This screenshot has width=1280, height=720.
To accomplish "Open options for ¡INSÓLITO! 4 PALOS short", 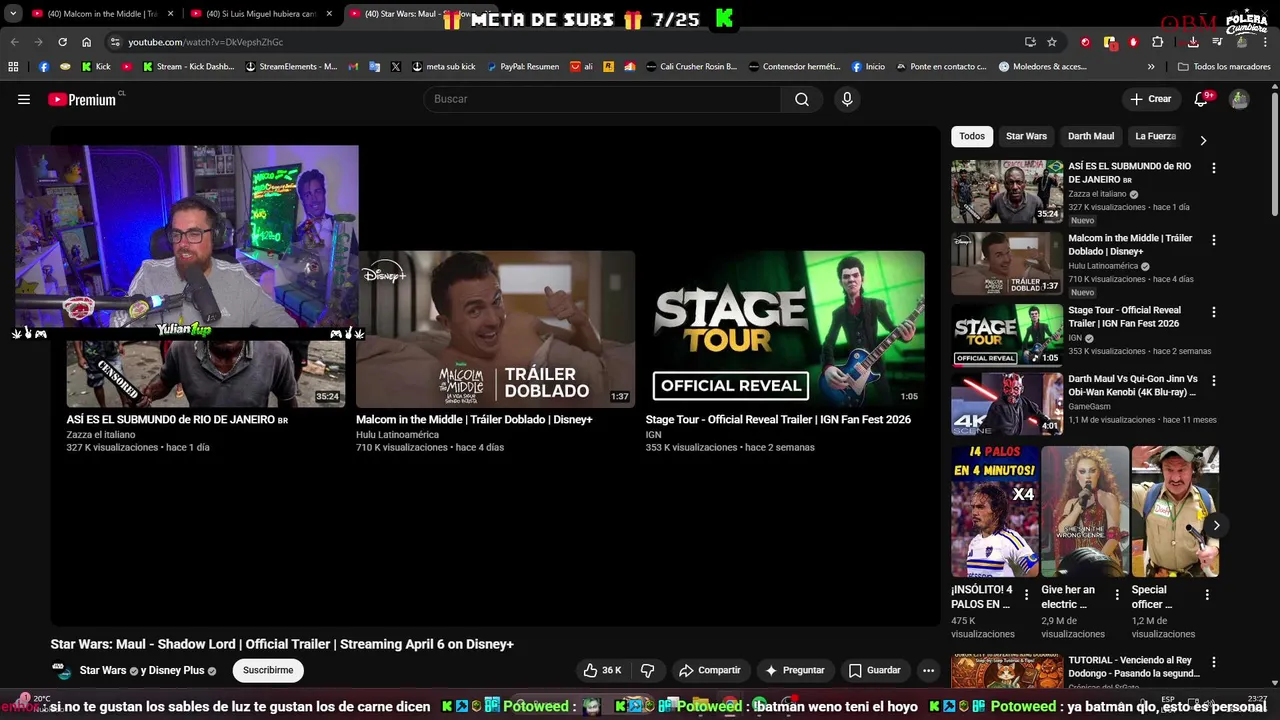I will coord(1026,594).
